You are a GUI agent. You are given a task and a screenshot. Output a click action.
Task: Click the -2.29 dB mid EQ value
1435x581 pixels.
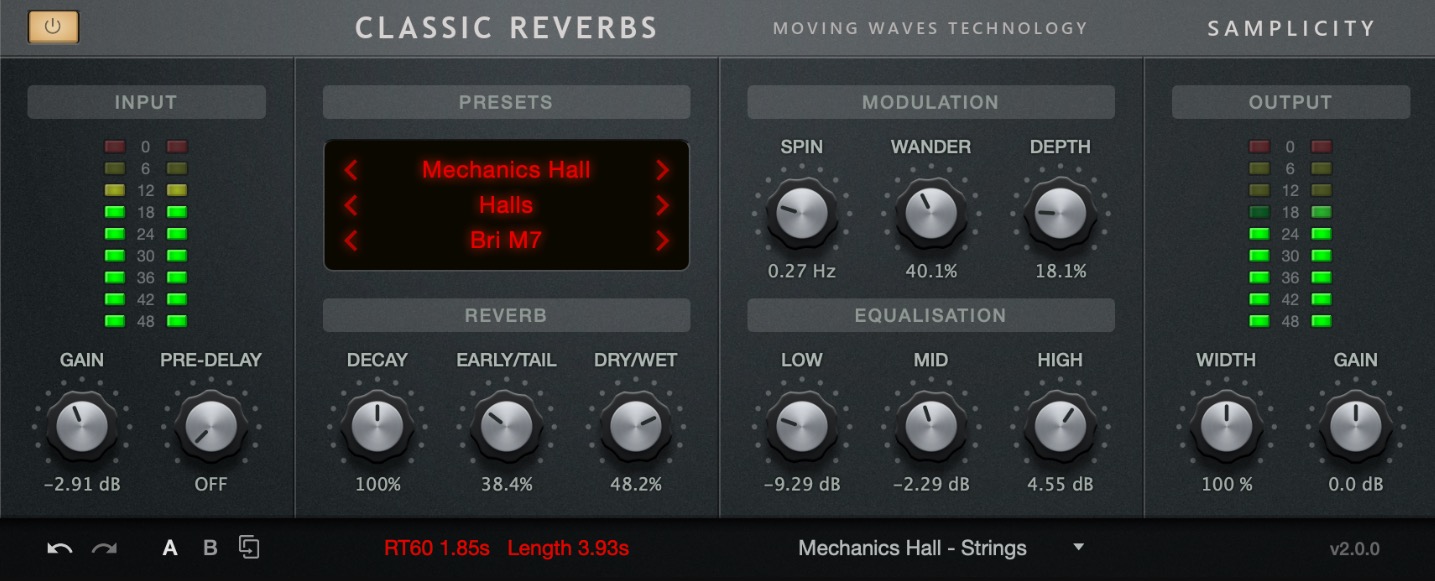pos(931,485)
